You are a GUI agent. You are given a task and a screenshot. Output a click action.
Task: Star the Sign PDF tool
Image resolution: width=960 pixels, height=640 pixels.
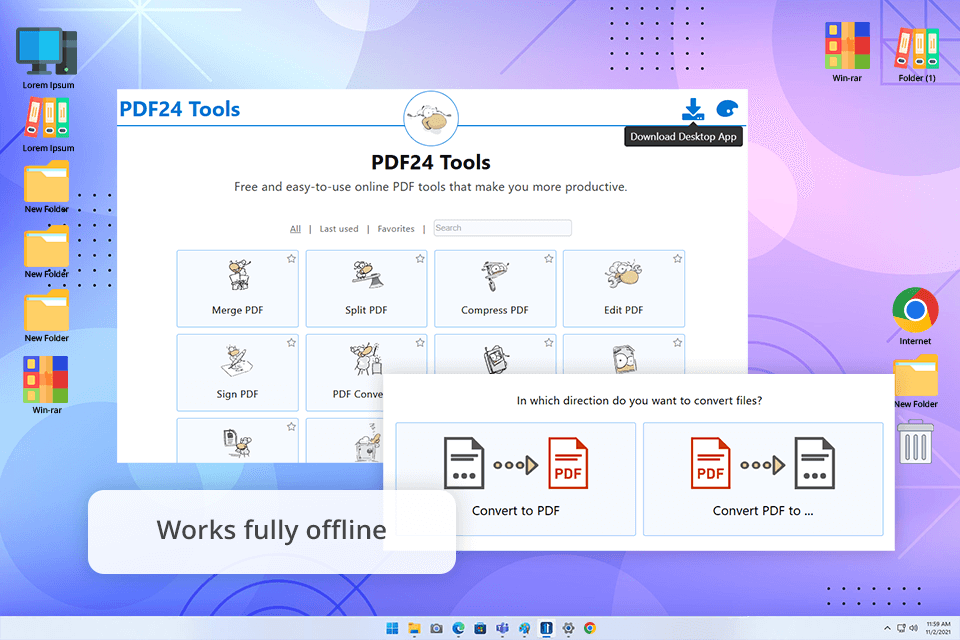point(291,342)
